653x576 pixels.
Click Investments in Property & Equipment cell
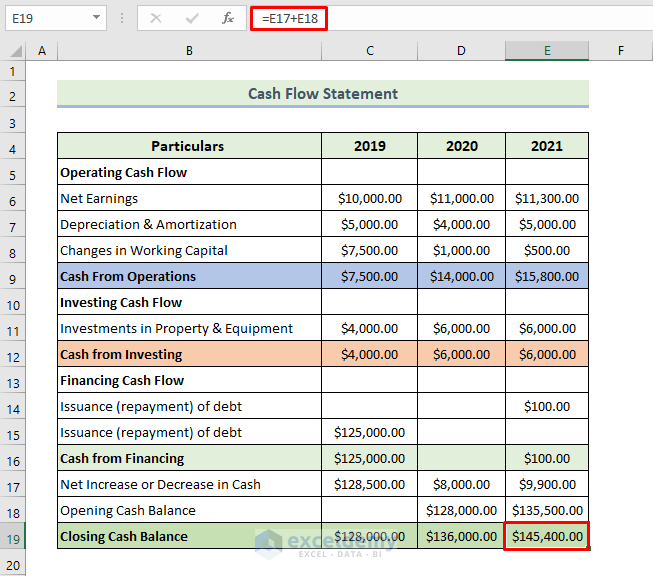(x=189, y=328)
